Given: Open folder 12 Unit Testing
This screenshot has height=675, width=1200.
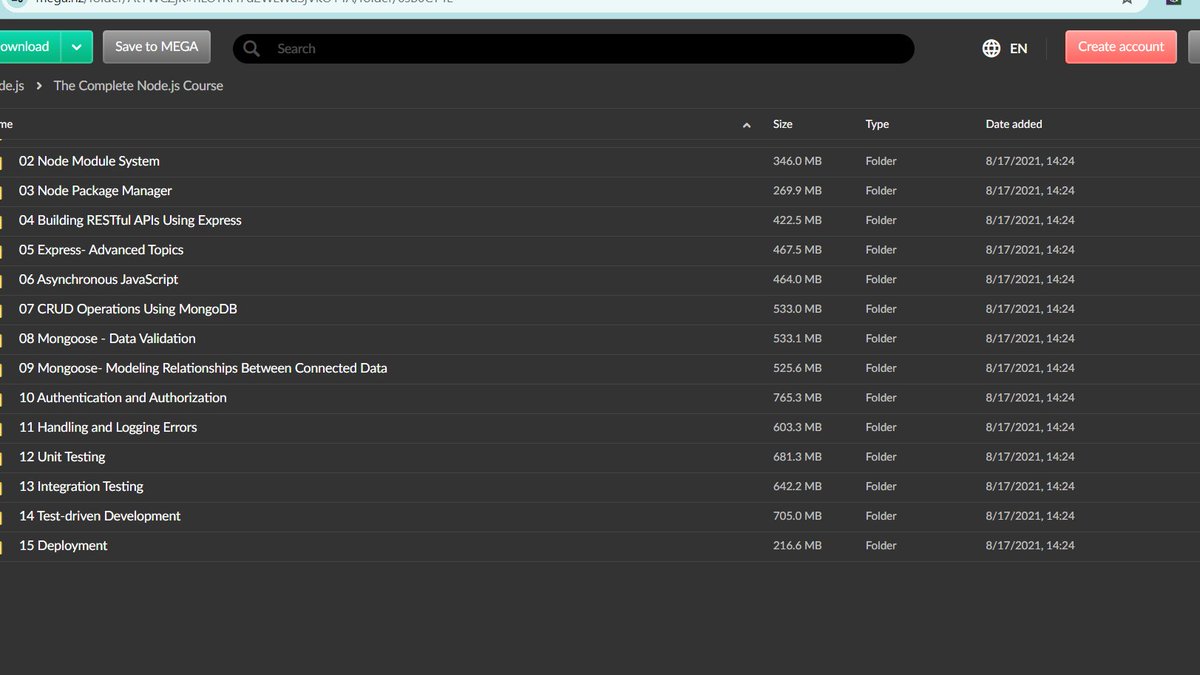Looking at the screenshot, I should point(62,457).
